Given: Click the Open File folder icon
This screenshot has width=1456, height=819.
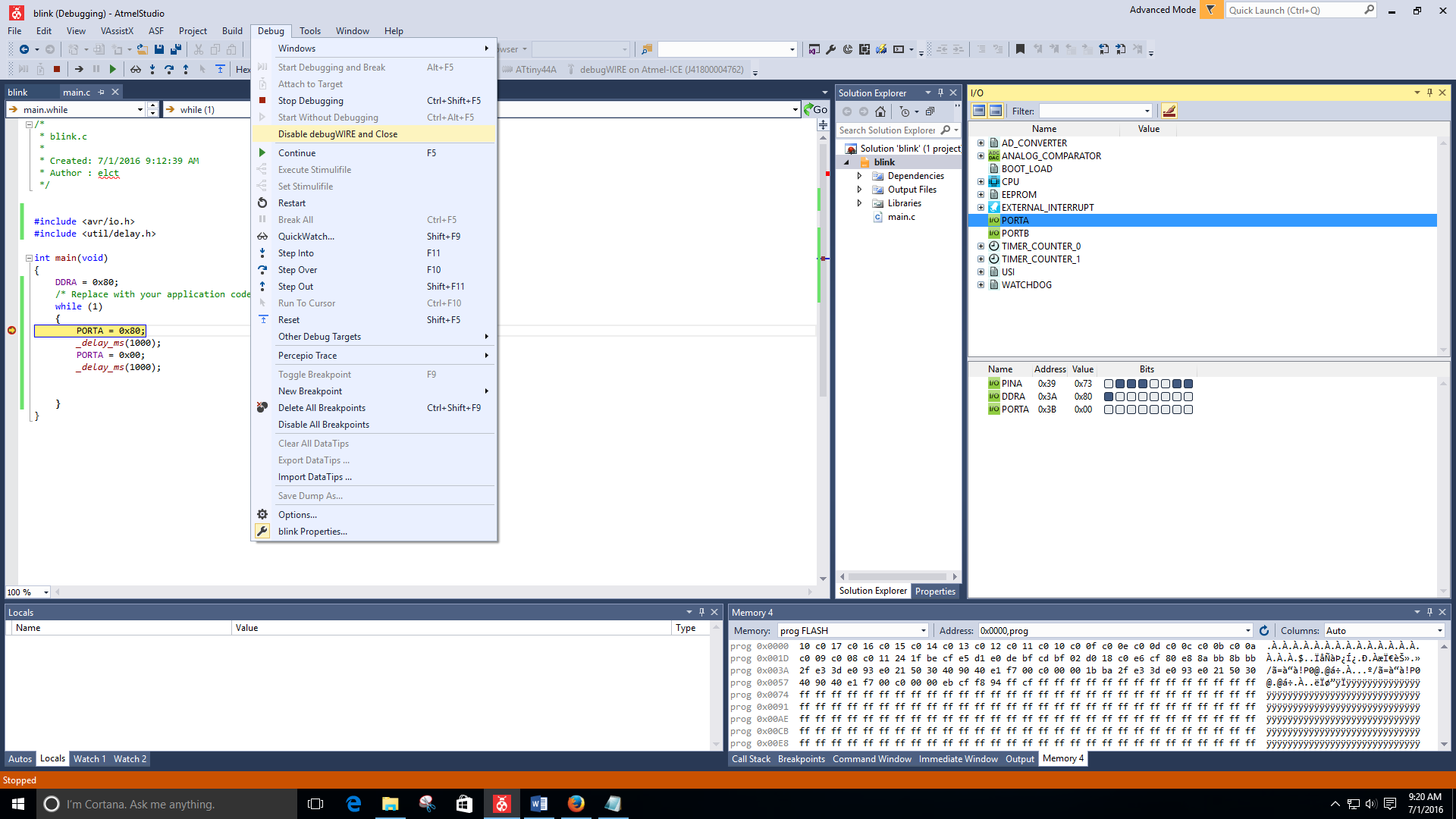Looking at the screenshot, I should coord(142,49).
